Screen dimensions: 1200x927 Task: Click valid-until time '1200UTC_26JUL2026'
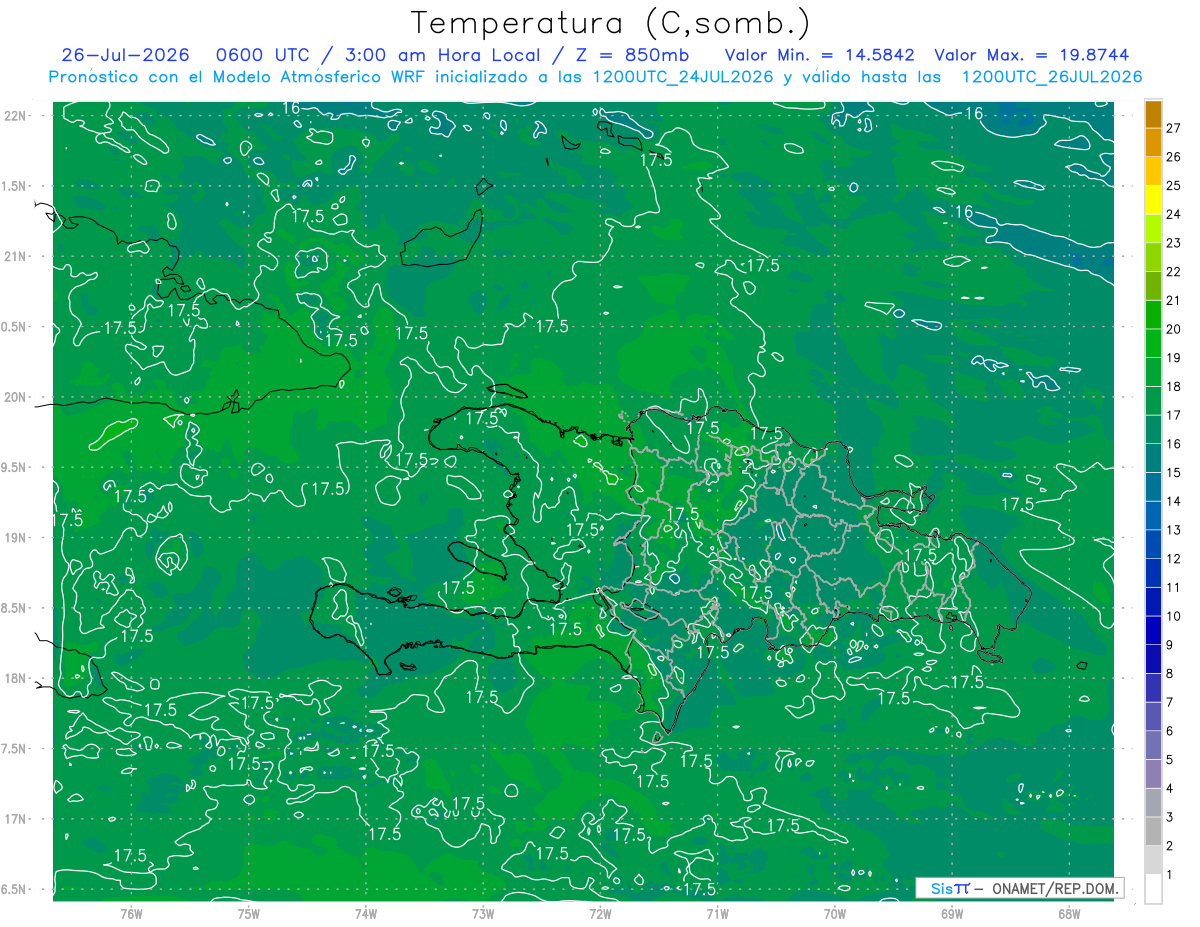(1052, 77)
